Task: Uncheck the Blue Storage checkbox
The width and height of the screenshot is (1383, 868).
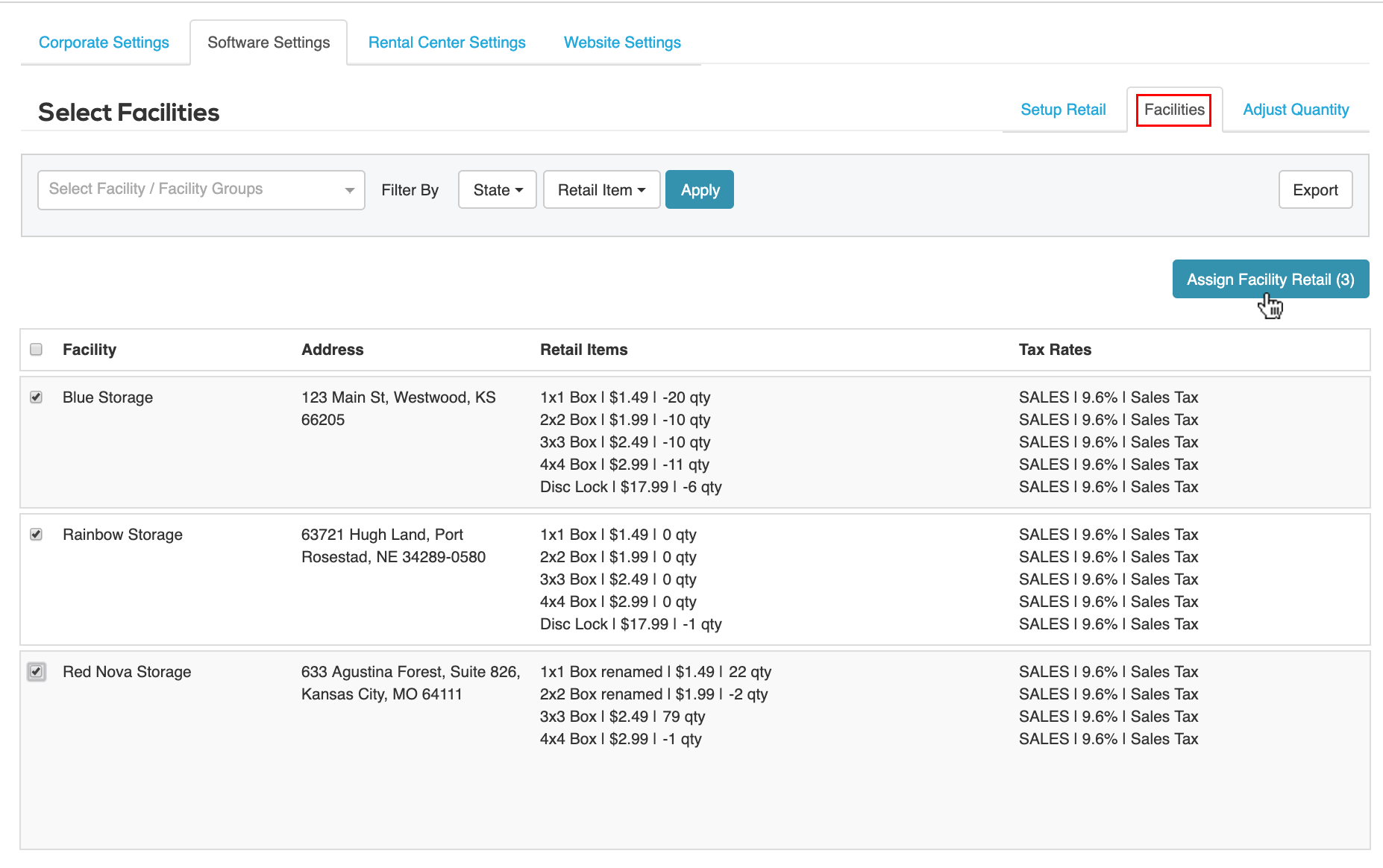Action: pyautogui.click(x=36, y=397)
